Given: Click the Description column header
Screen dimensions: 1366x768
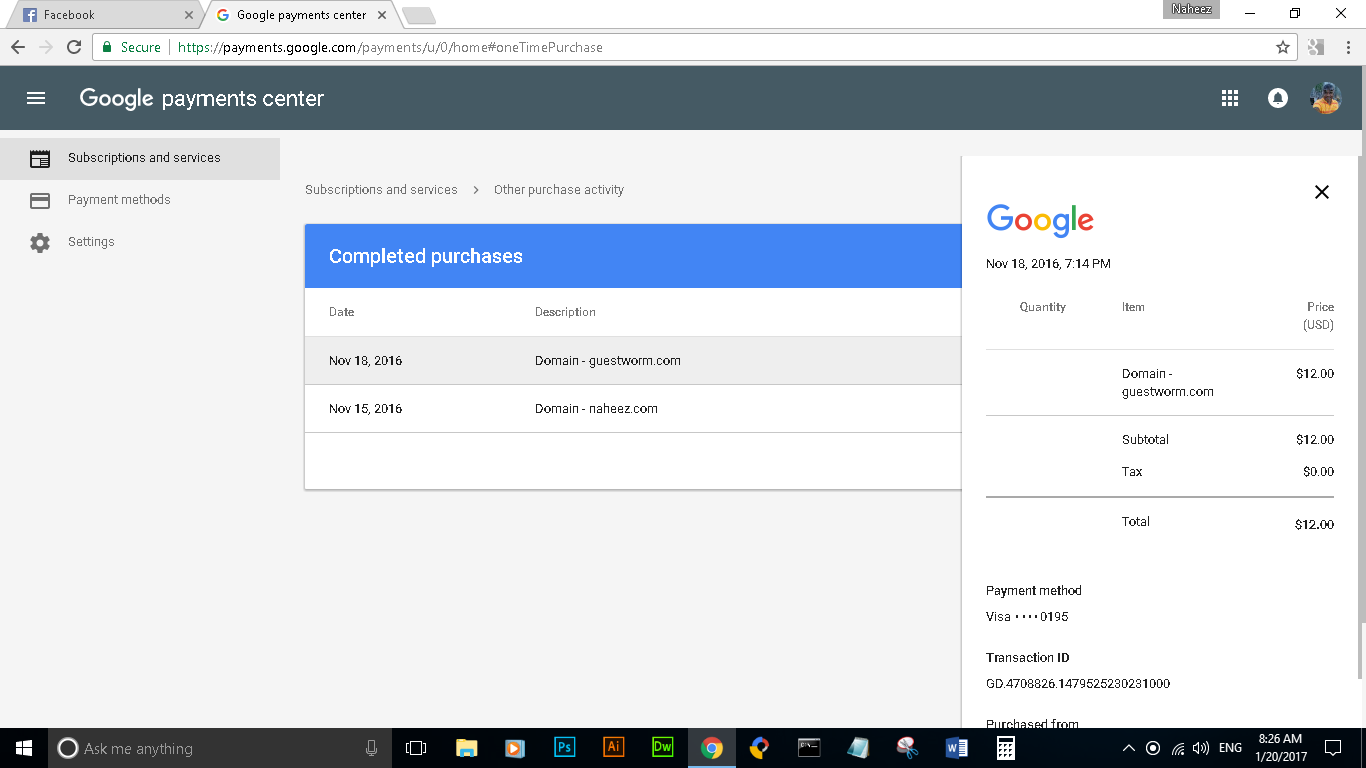Looking at the screenshot, I should pyautogui.click(x=565, y=312).
